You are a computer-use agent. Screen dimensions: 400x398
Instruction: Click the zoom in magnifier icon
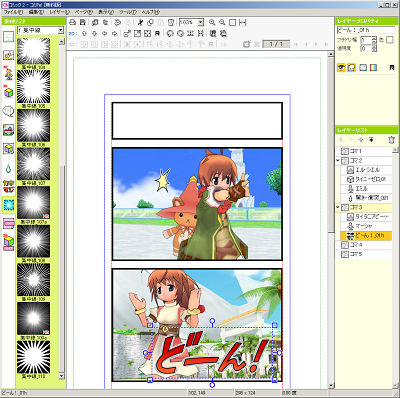tap(212, 23)
